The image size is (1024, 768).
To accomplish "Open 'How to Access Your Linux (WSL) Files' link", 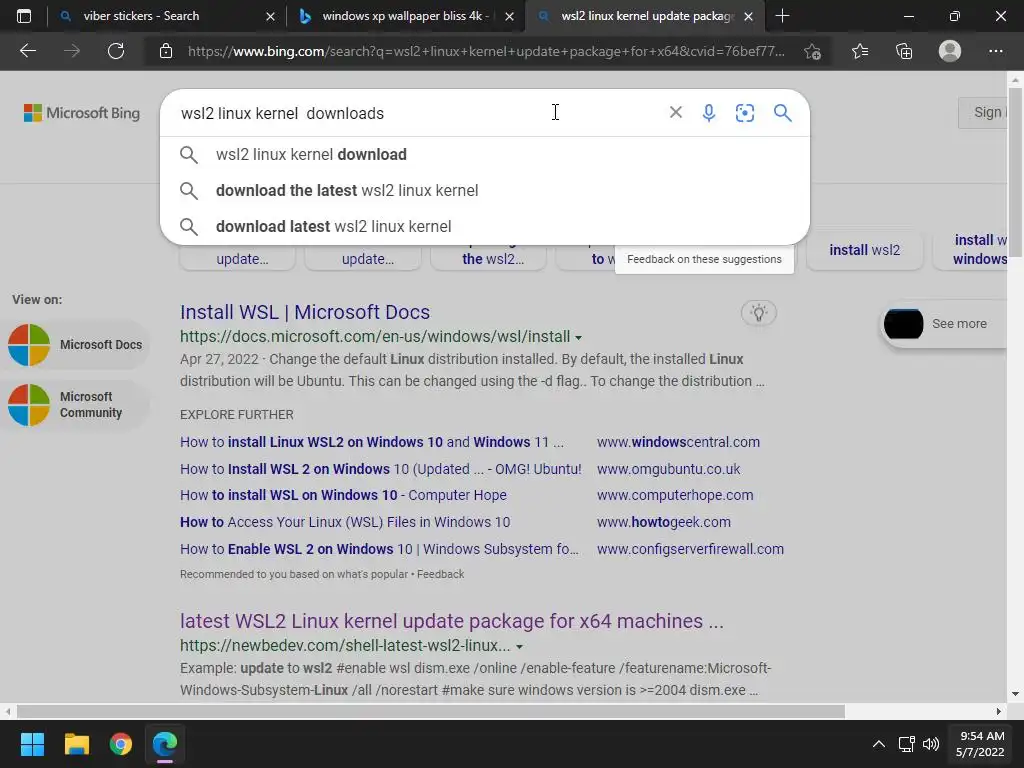I will pyautogui.click(x=345, y=522).
